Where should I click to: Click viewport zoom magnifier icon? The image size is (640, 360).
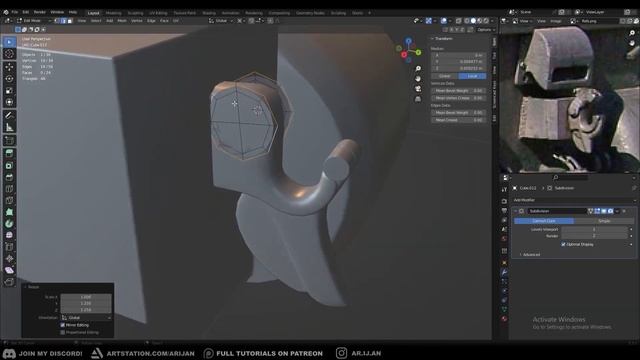tap(418, 69)
